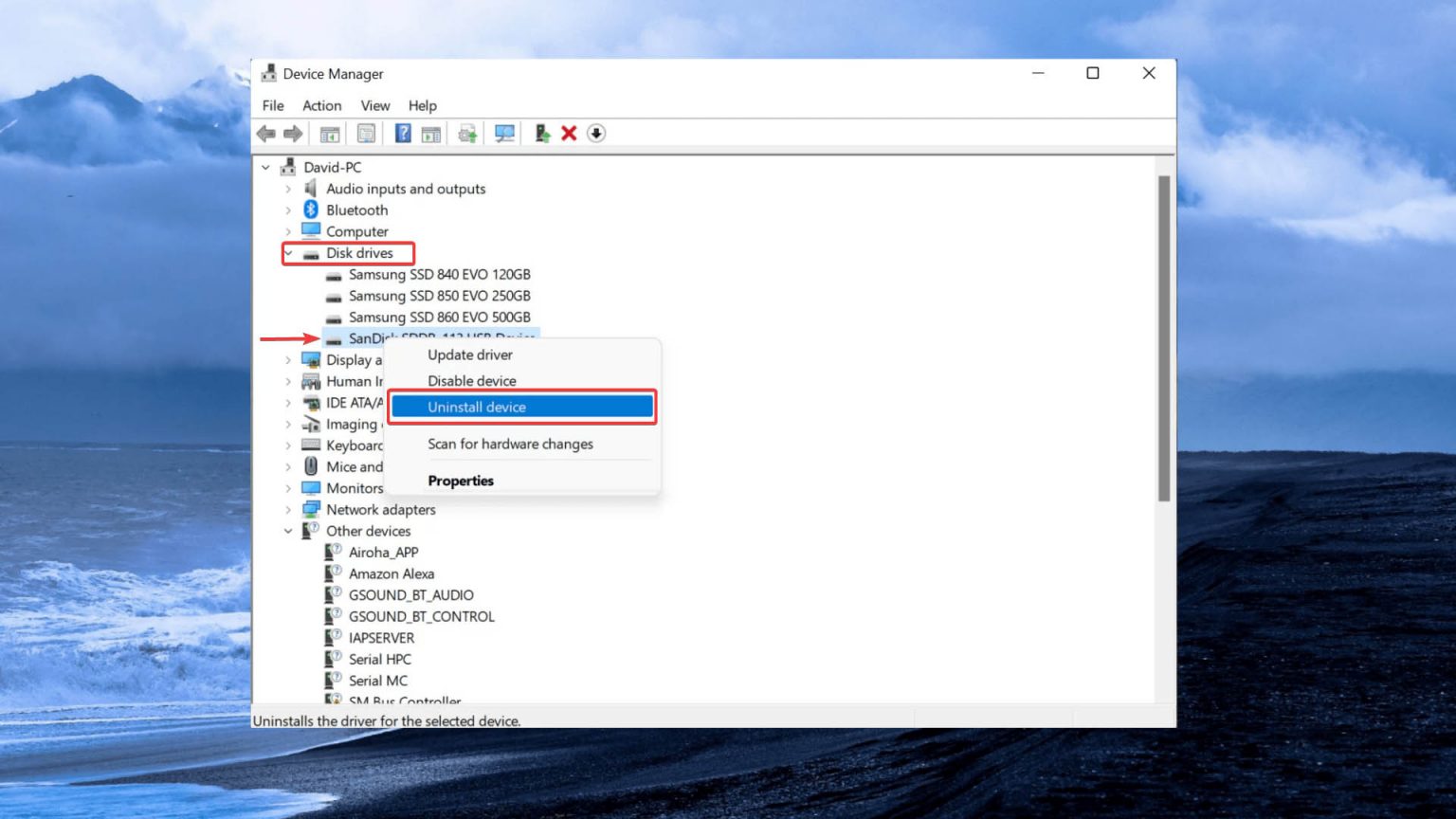
Task: Expand the Display adapters category
Action: click(x=288, y=360)
